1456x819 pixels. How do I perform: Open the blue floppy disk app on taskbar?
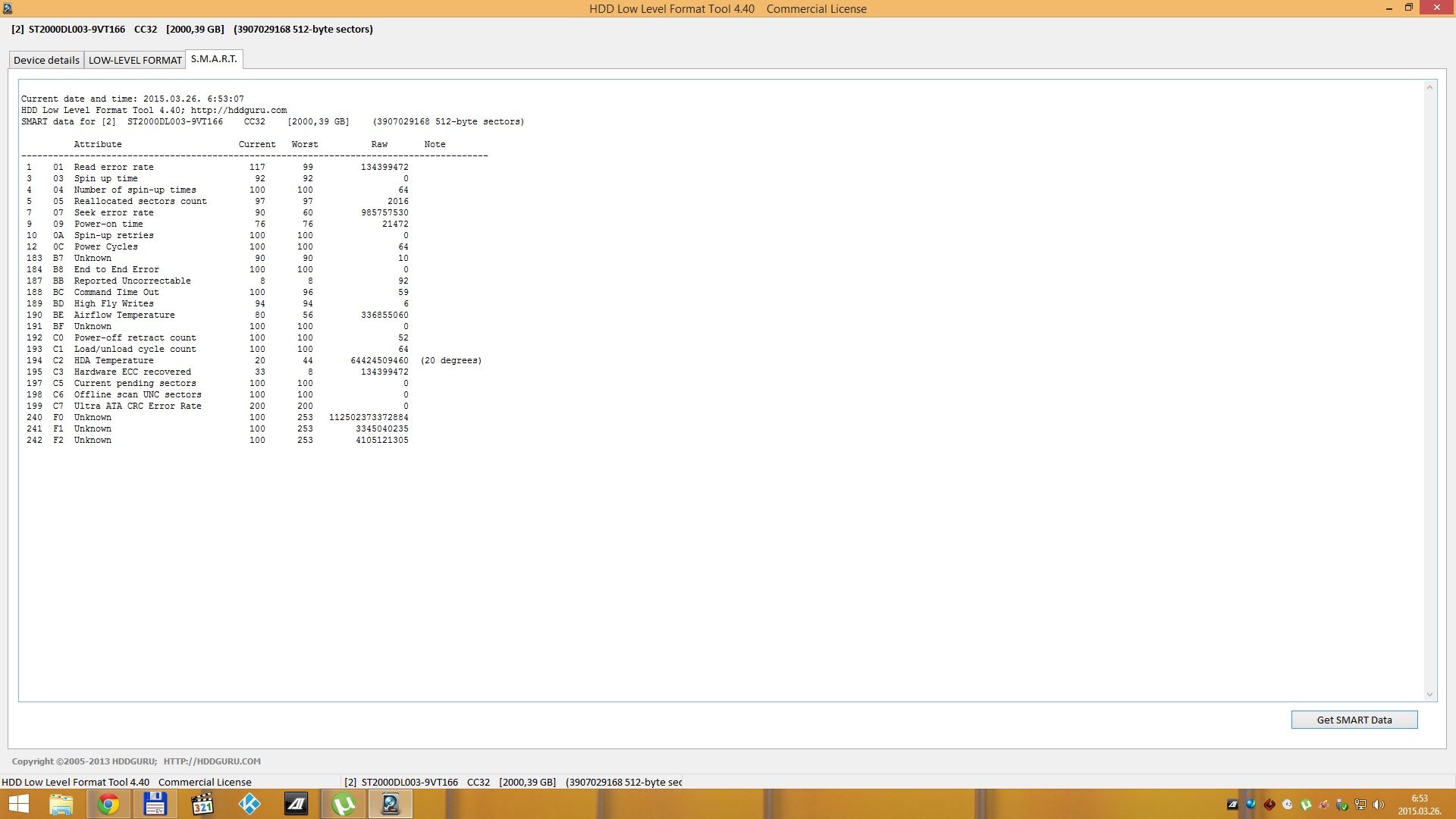(155, 804)
